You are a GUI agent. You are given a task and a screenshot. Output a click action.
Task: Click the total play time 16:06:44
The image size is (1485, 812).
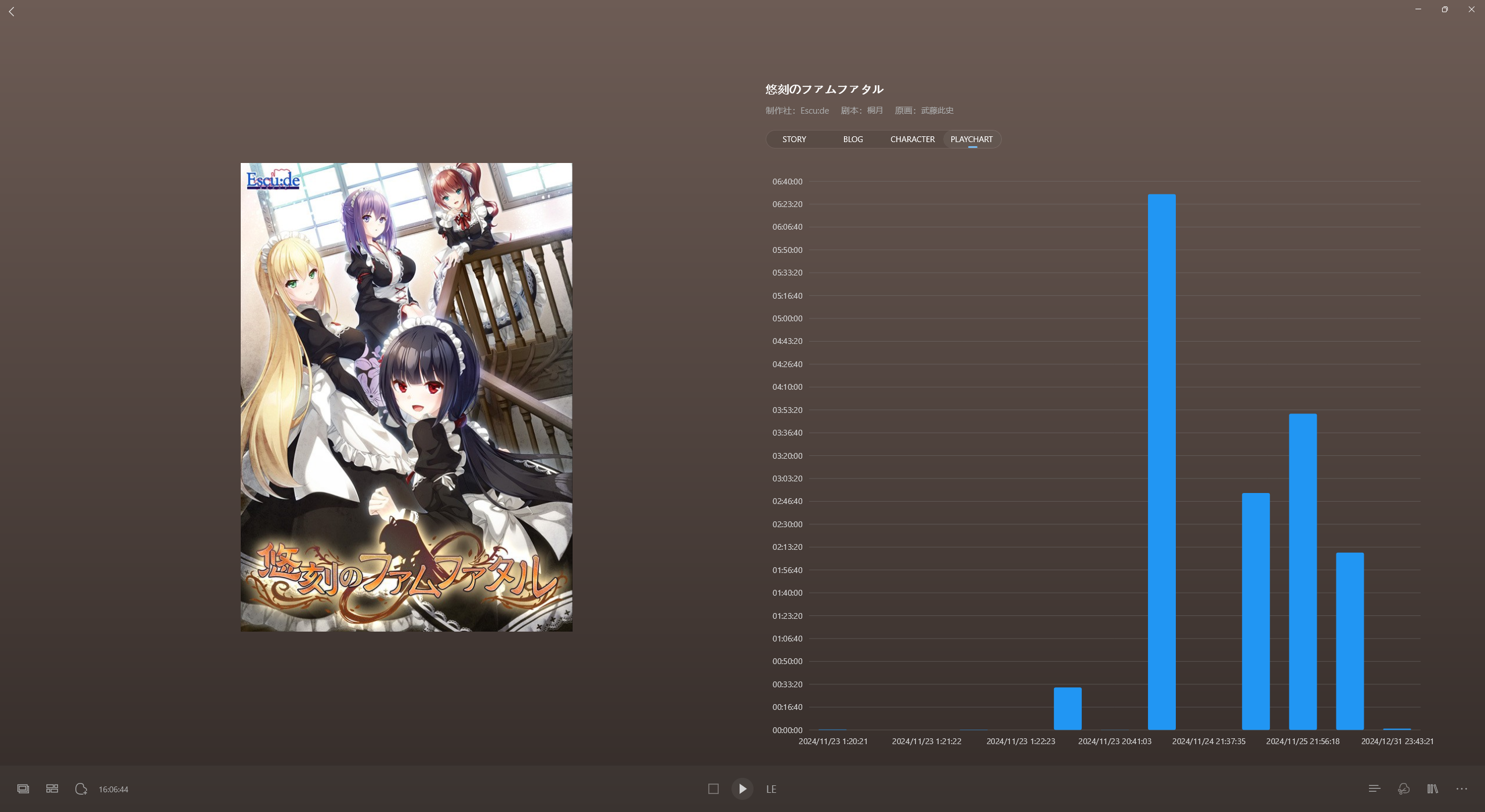[x=113, y=789]
